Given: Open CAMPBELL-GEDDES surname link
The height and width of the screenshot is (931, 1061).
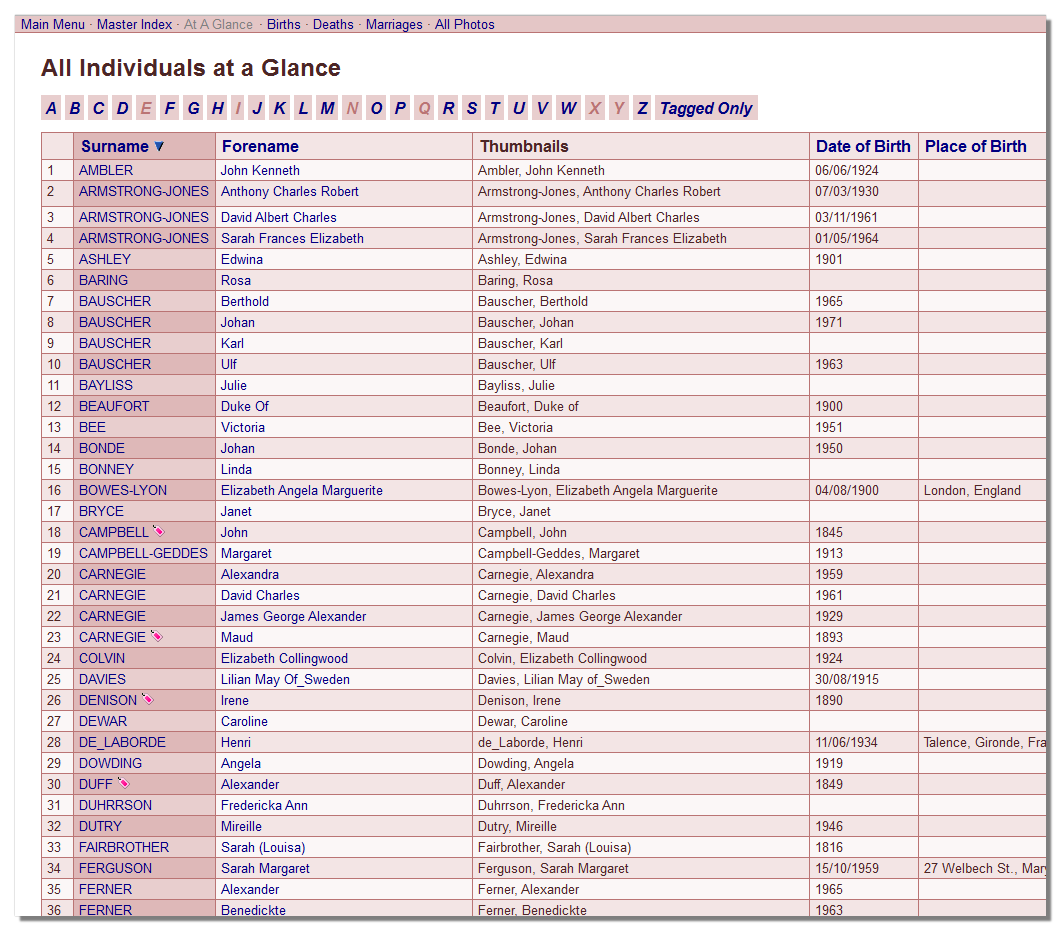Looking at the screenshot, I should [143, 553].
